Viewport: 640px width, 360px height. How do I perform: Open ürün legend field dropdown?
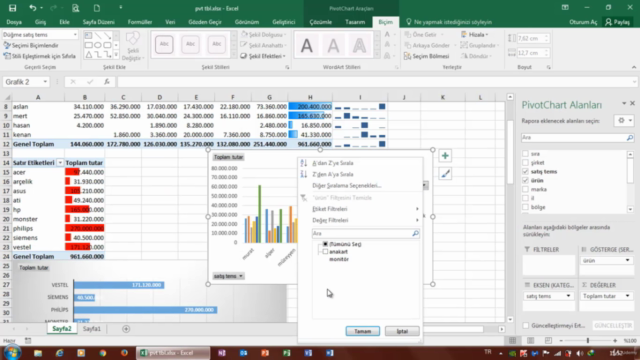(x=627, y=260)
